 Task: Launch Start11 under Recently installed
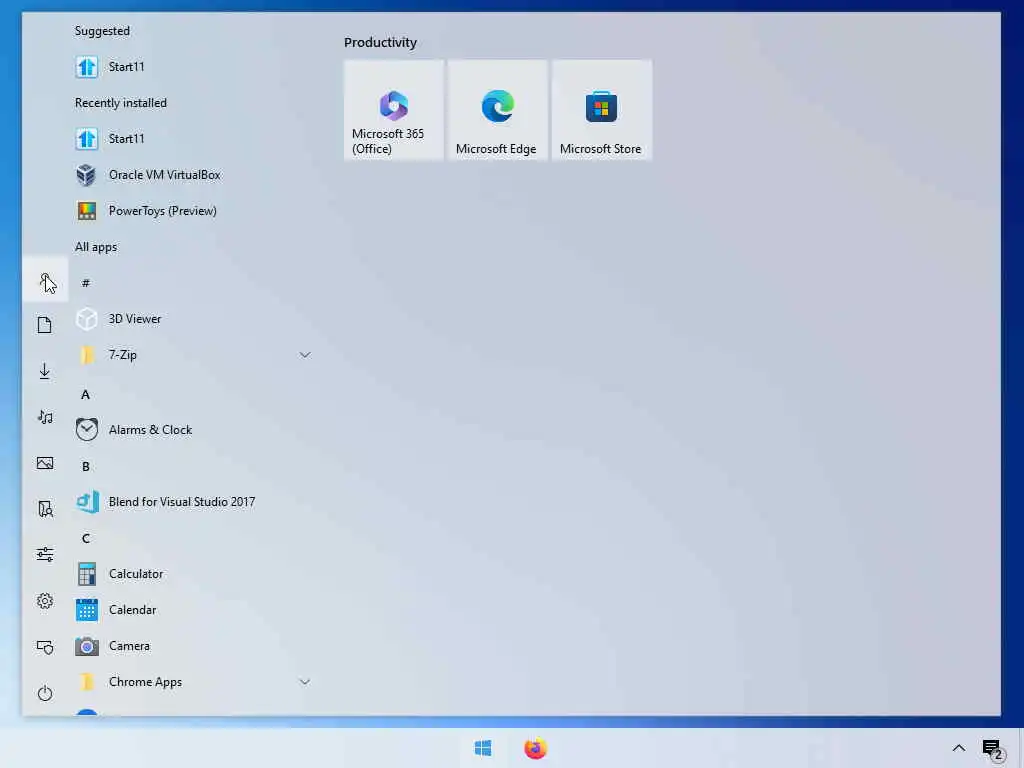coord(194,138)
